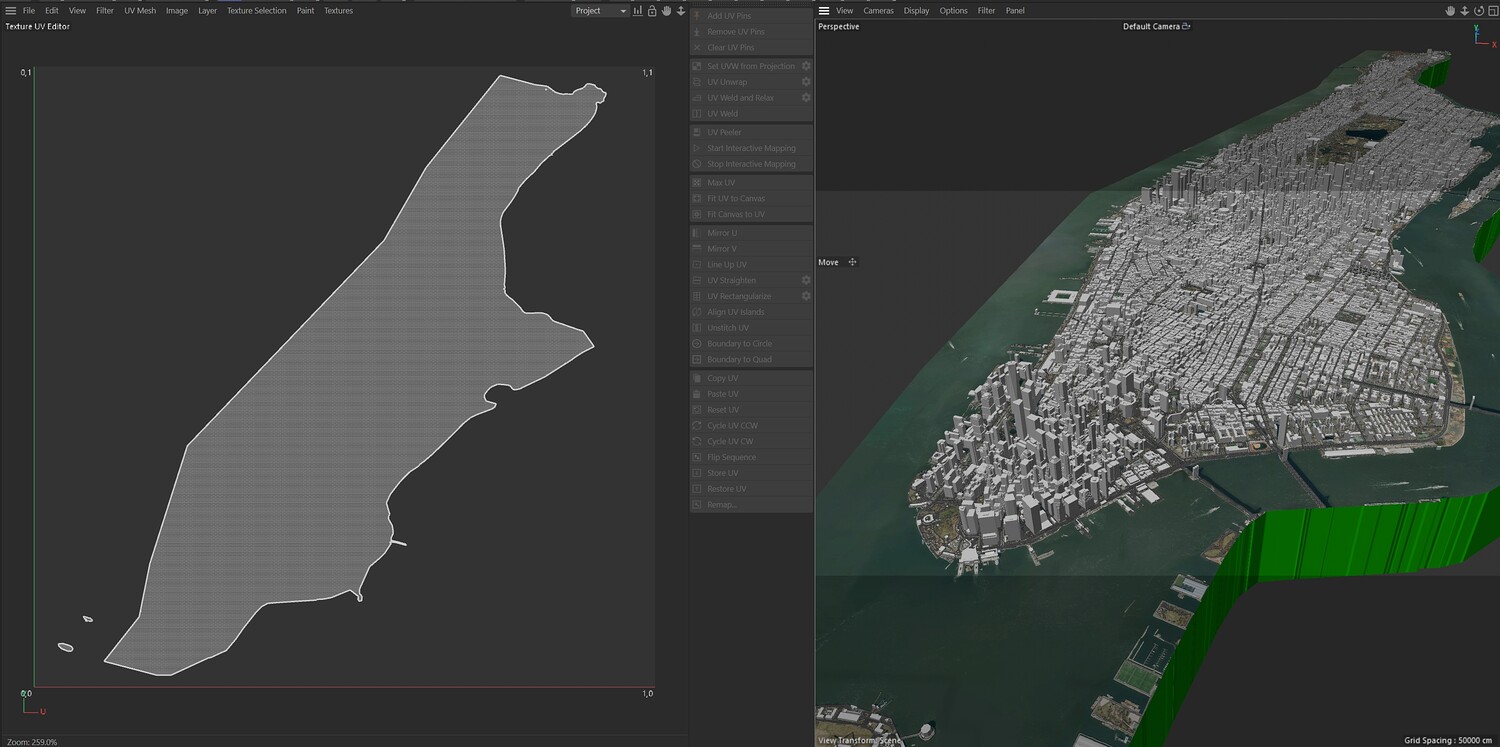
Task: Open the View menu in Texture UV Editor
Action: [x=77, y=11]
